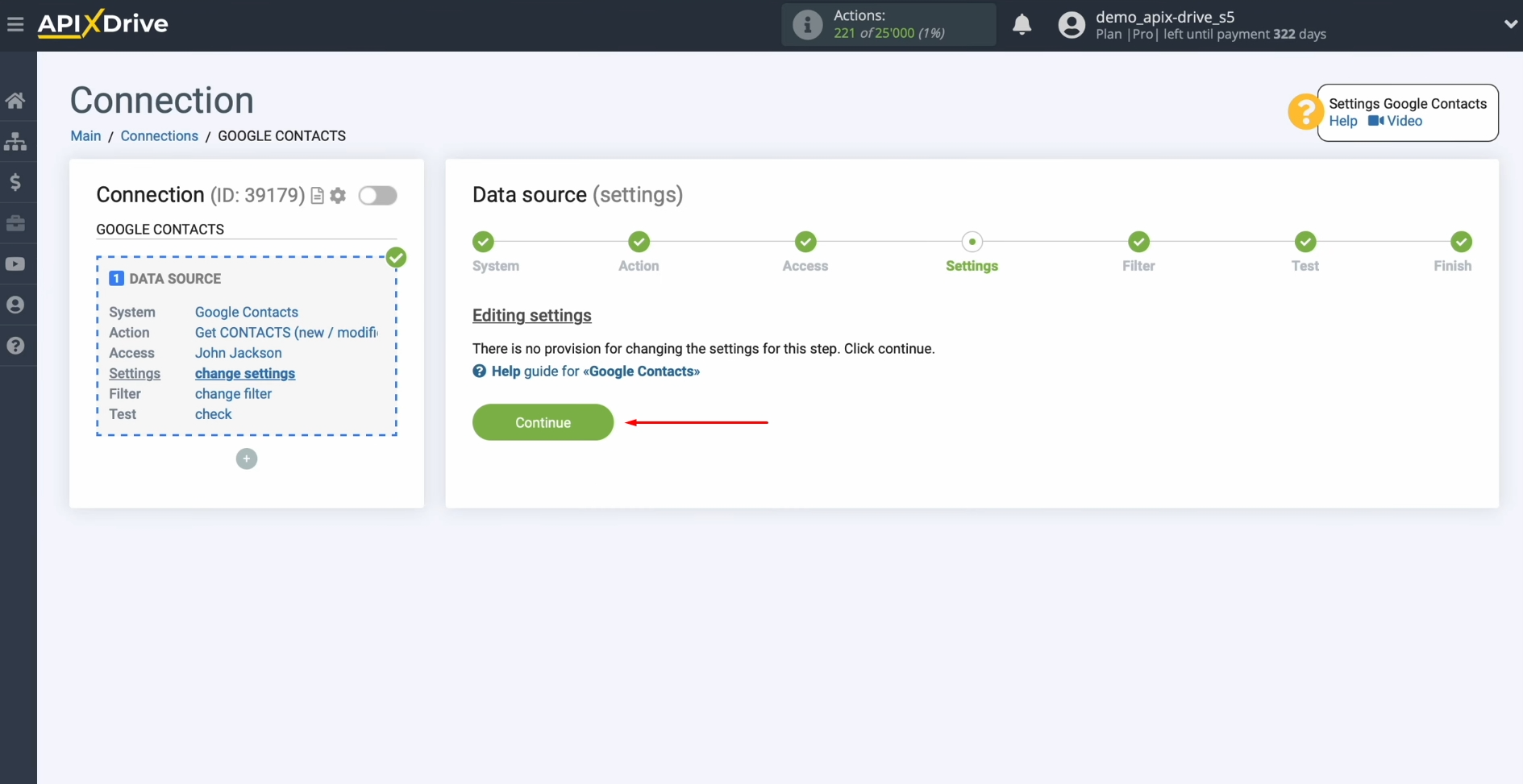
Task: Click the user profile avatar icon
Action: coord(1071,24)
